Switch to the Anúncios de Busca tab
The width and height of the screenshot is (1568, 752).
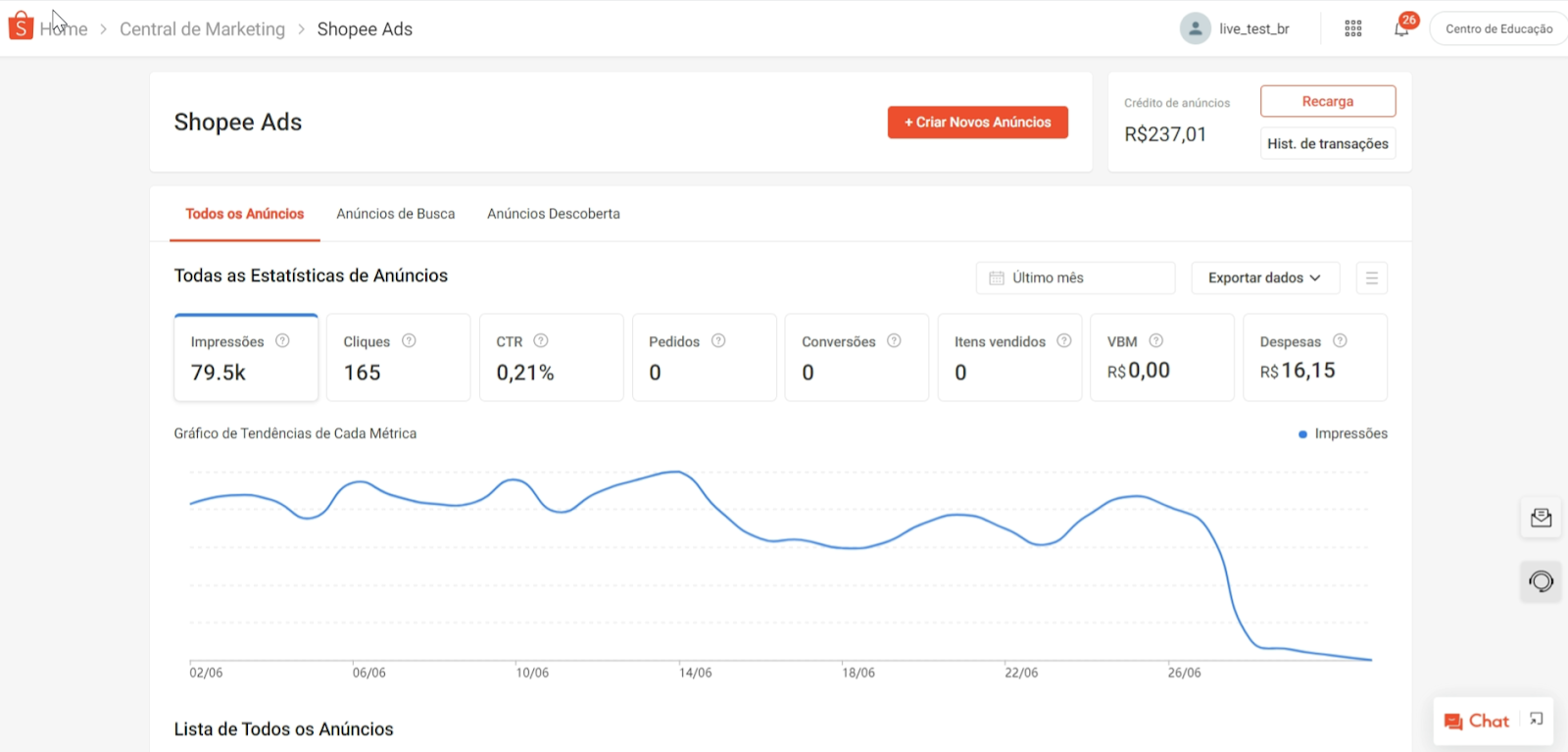tap(396, 214)
